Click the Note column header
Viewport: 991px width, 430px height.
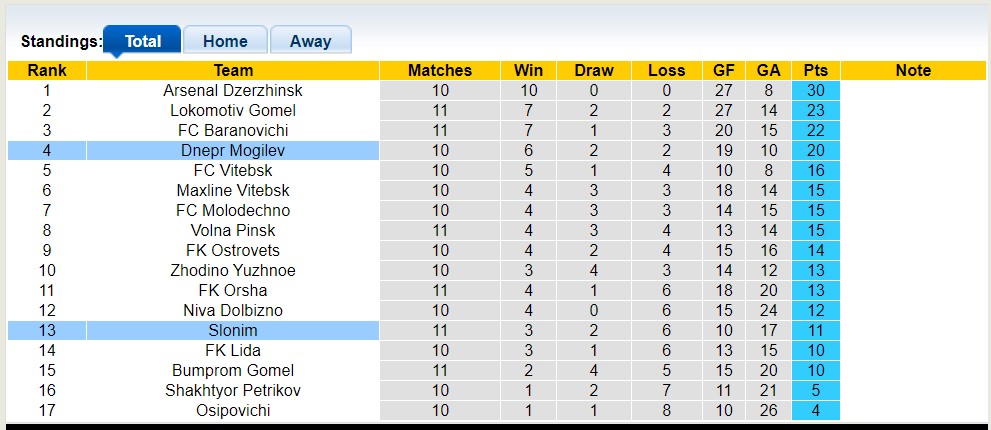pos(913,70)
